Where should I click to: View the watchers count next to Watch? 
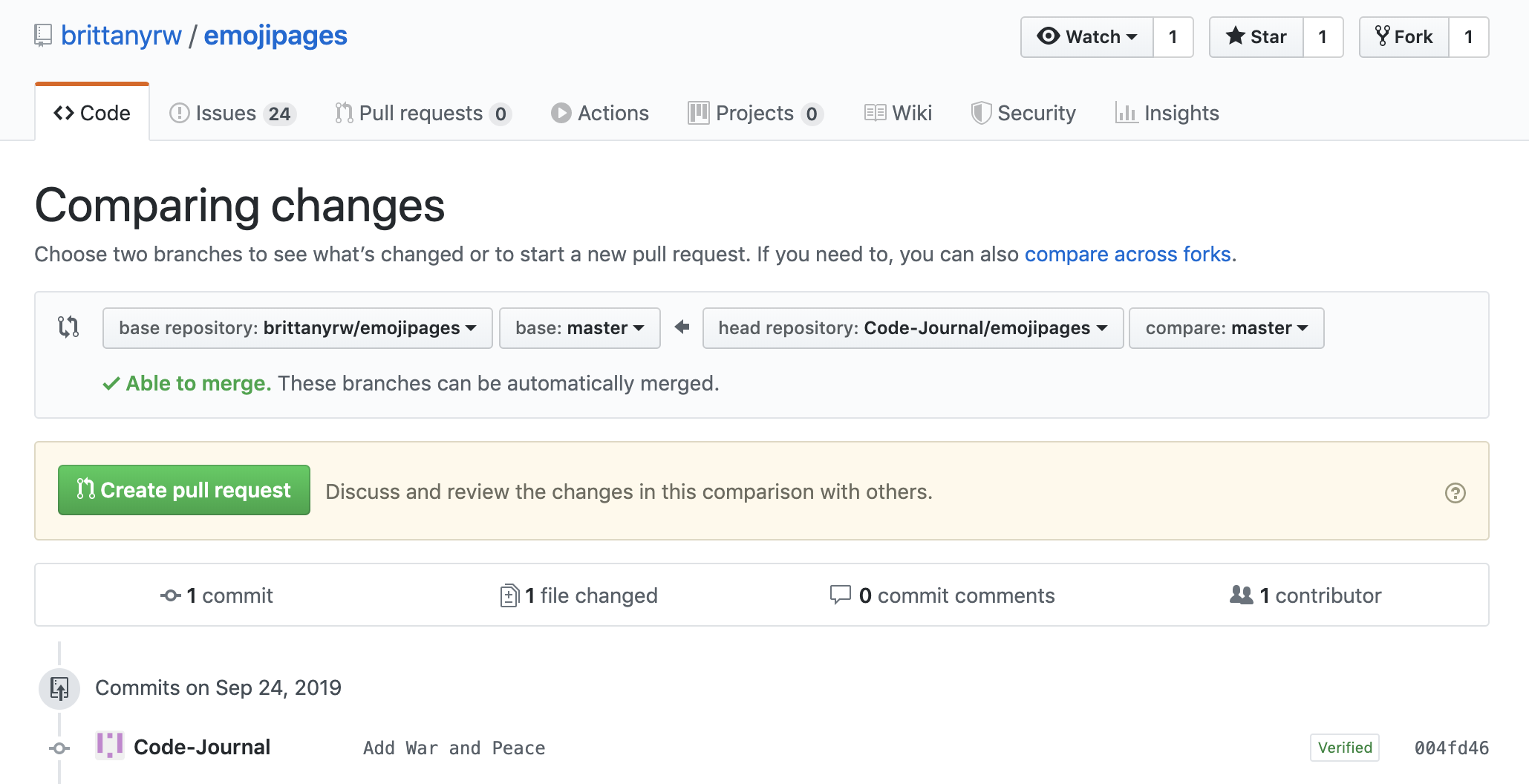coord(1173,36)
